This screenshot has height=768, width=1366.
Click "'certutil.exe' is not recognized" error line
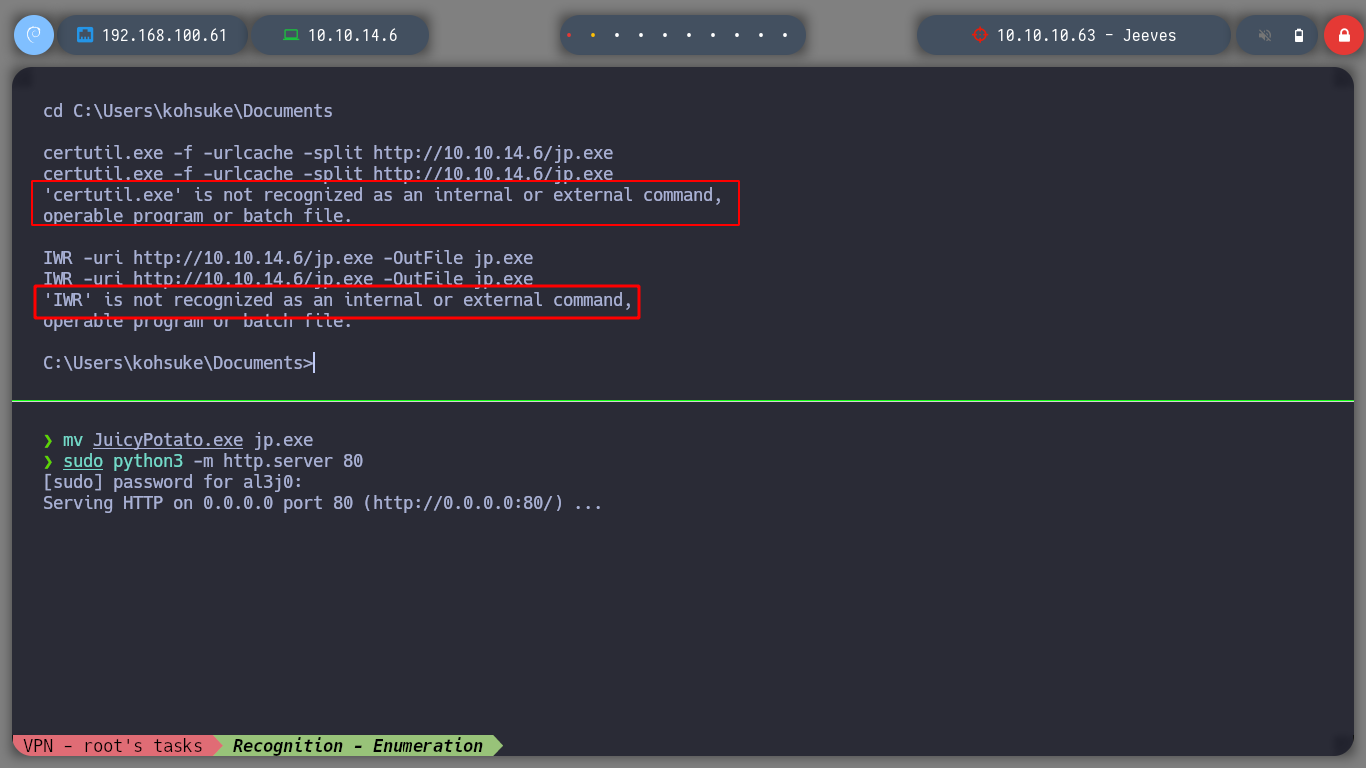[383, 195]
